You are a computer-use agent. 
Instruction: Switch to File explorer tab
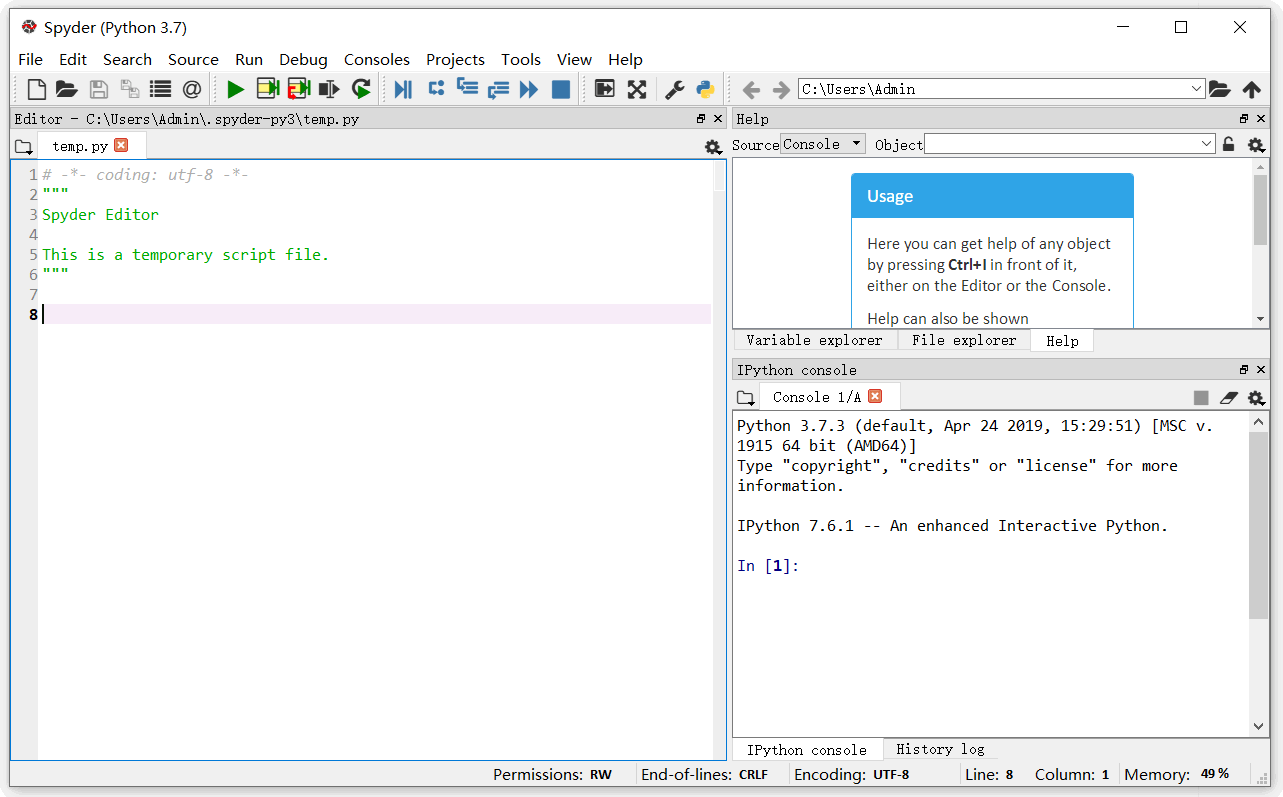tap(963, 340)
